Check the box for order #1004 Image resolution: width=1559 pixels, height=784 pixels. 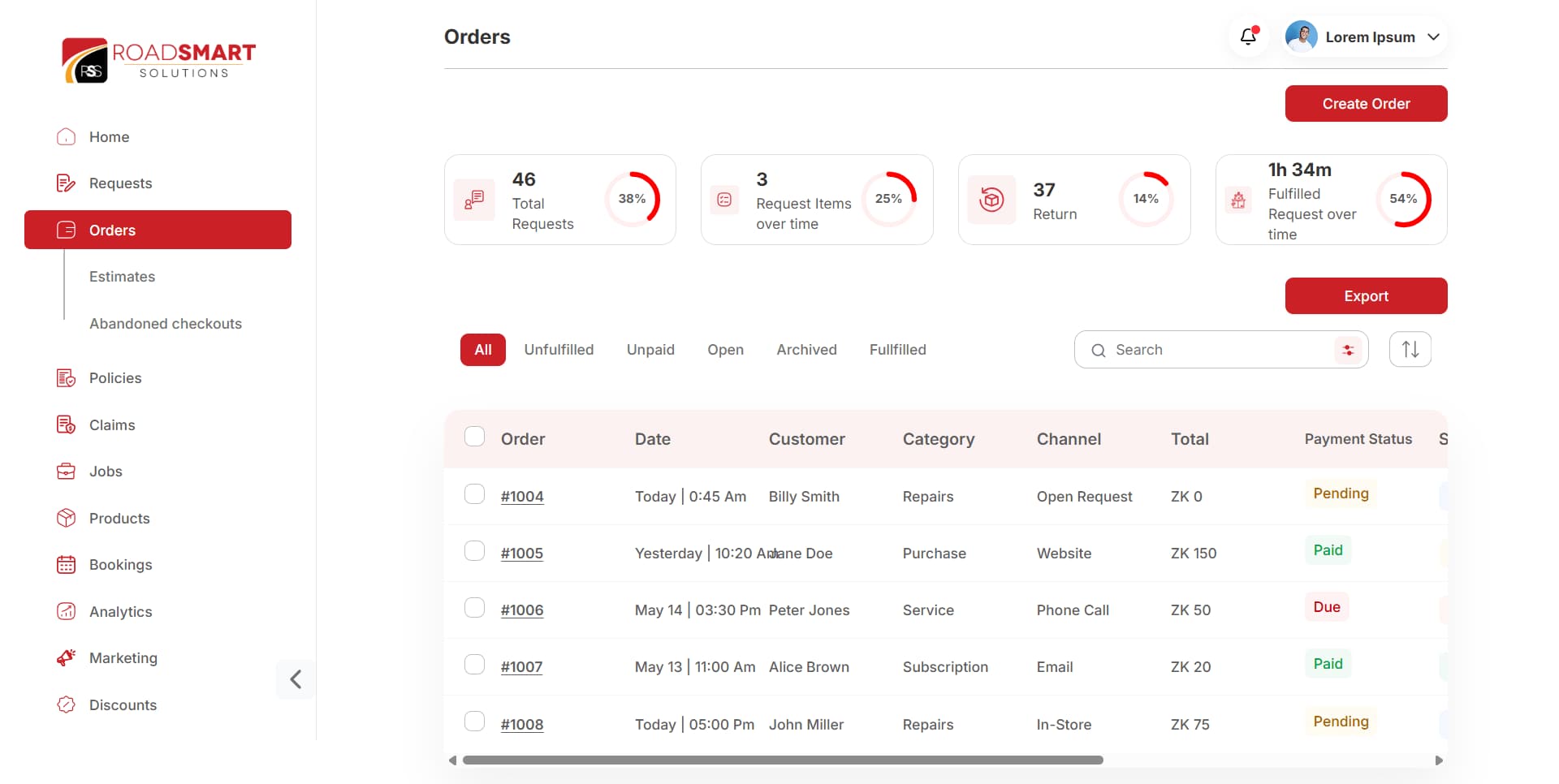point(475,494)
